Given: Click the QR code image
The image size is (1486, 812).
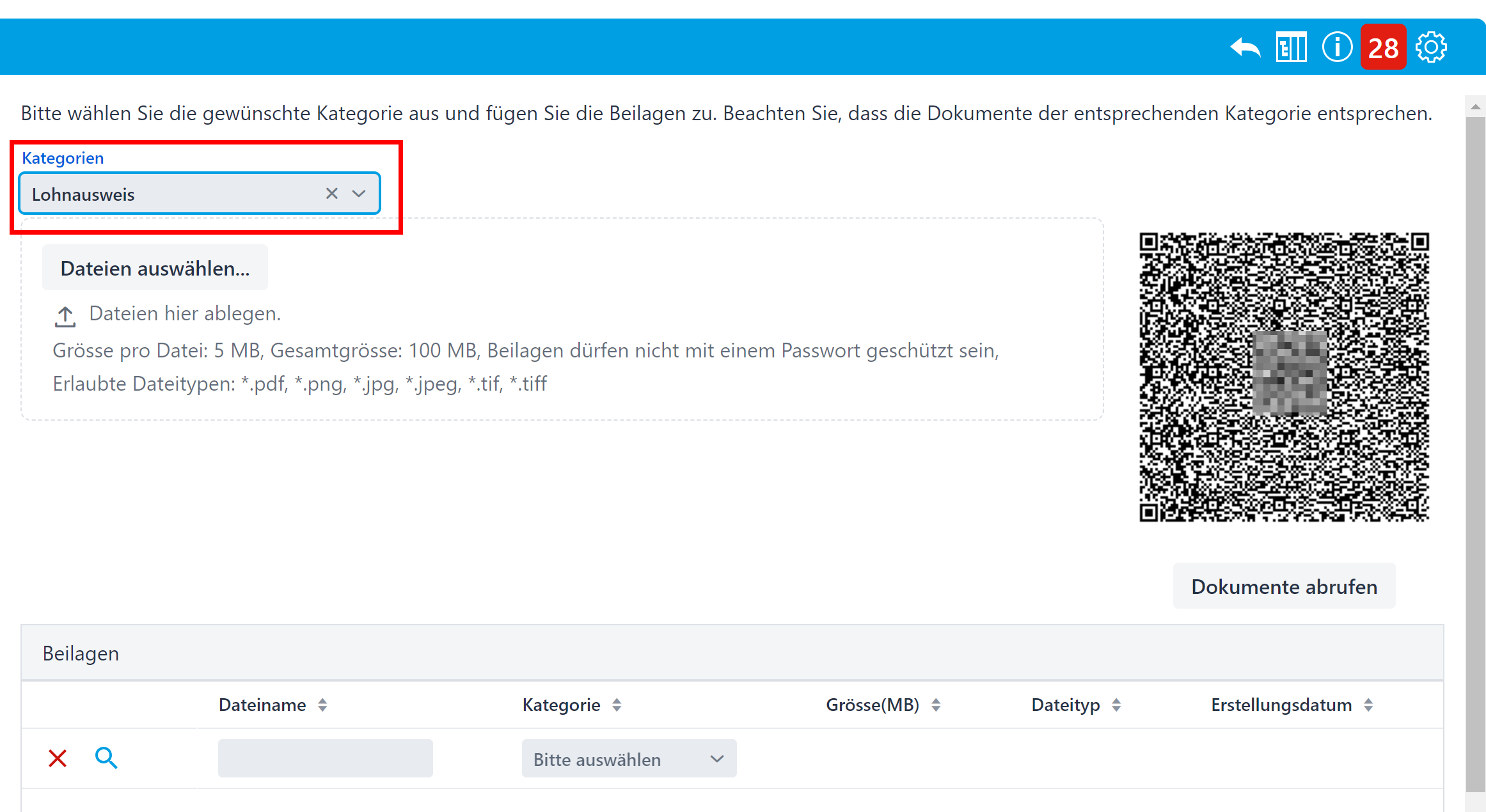Looking at the screenshot, I should click(x=1284, y=377).
